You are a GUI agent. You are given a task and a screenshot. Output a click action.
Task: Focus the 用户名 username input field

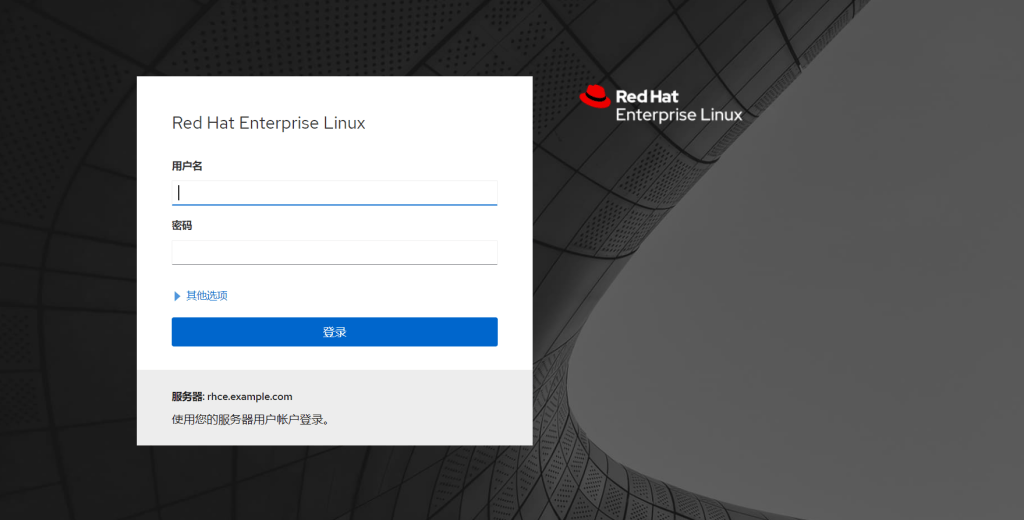[334, 193]
